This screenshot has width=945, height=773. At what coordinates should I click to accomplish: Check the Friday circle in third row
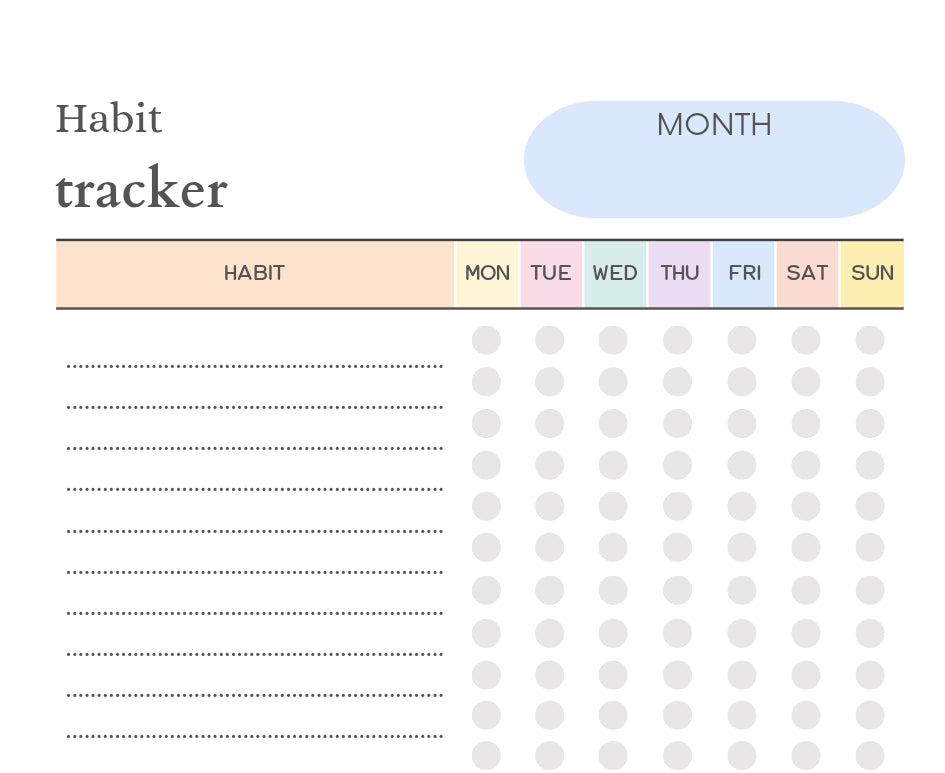(742, 423)
